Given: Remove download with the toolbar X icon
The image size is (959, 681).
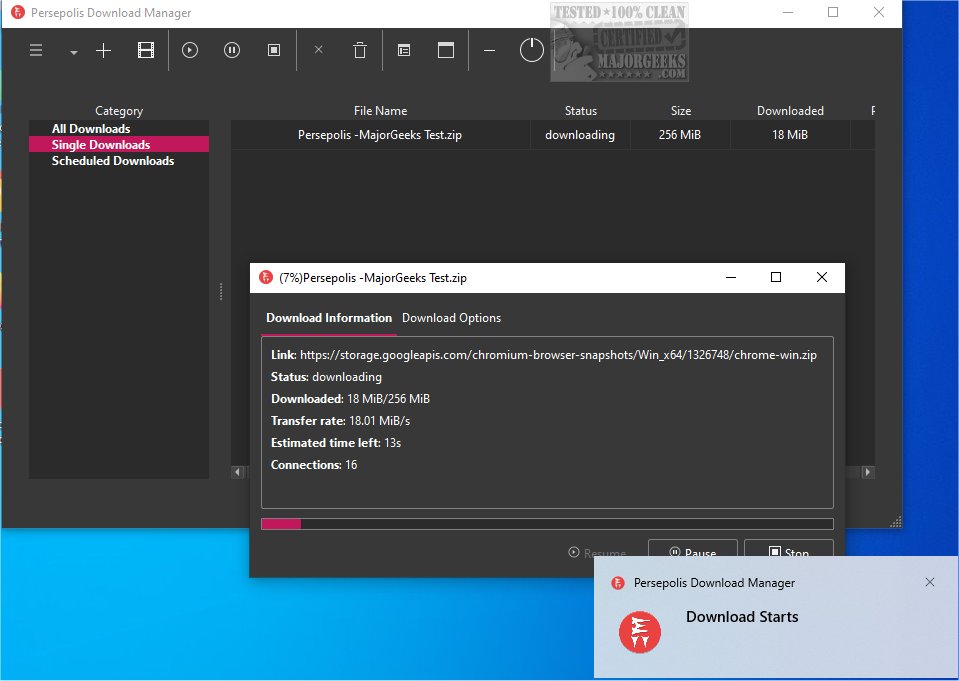Looking at the screenshot, I should [x=318, y=50].
